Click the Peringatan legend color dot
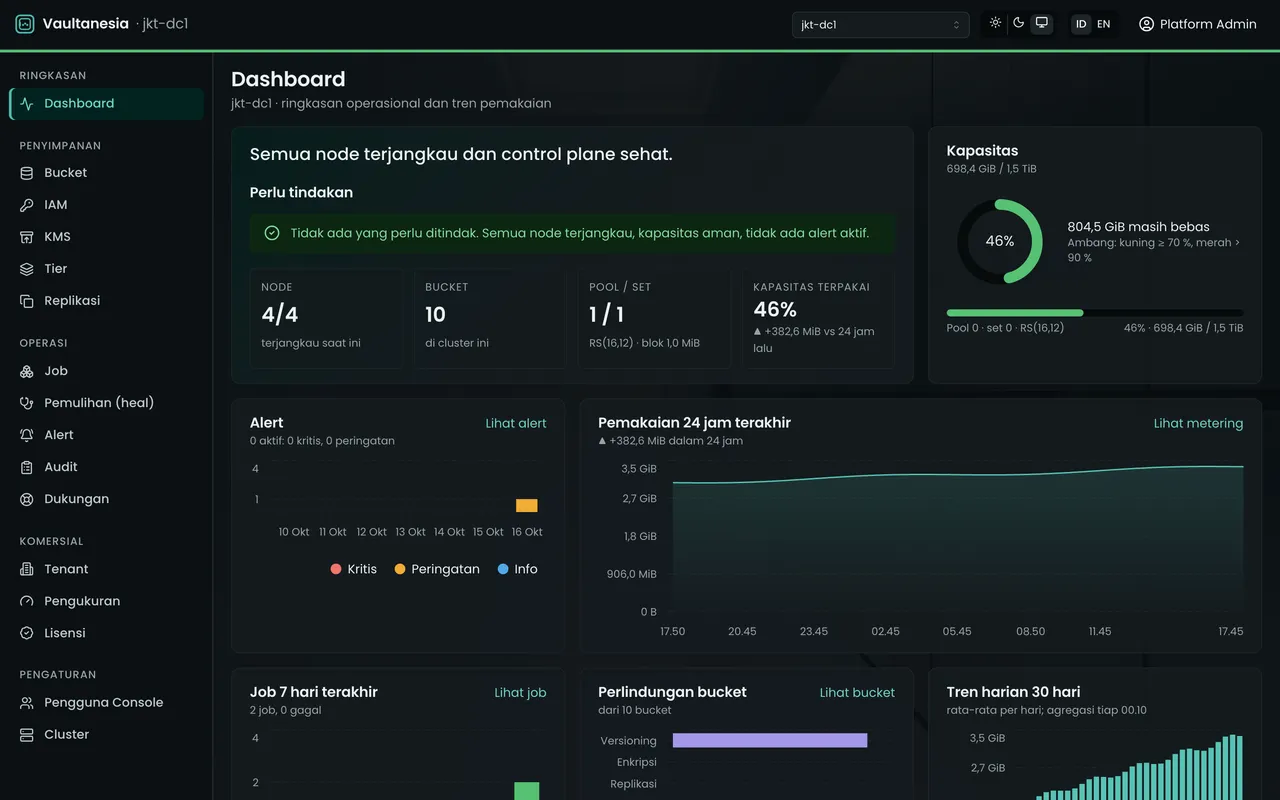 400,569
